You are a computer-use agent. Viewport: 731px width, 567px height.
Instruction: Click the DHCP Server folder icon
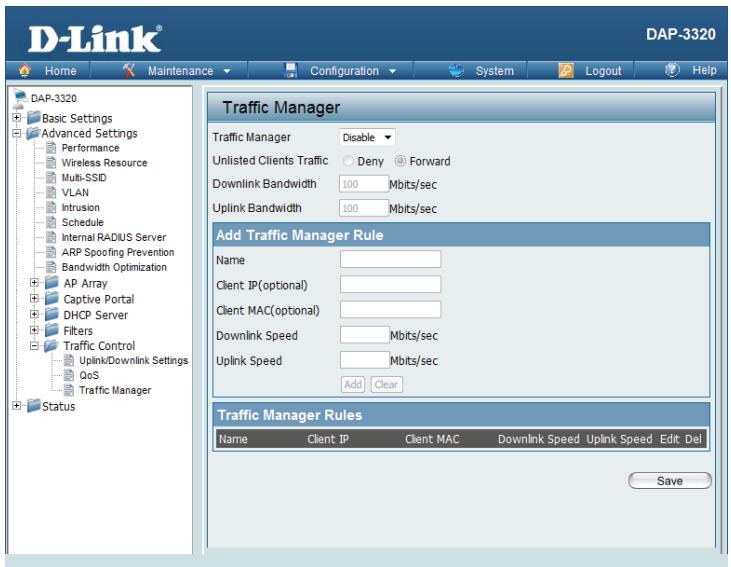point(52,314)
